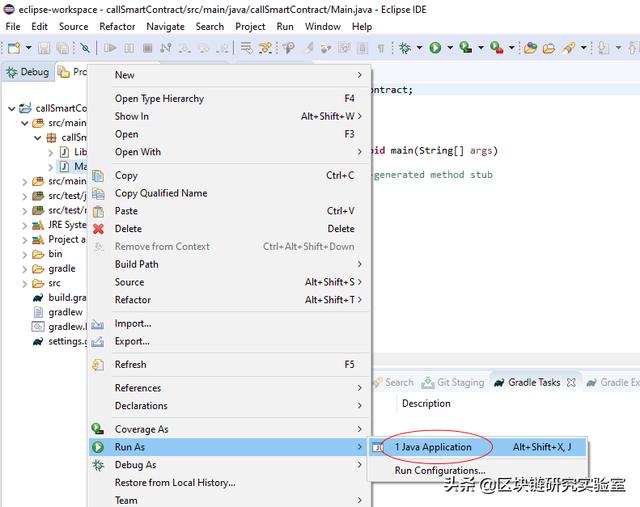Click the Debug bug toolbar icon
Screen dimensions: 640x507
click(x=405, y=48)
